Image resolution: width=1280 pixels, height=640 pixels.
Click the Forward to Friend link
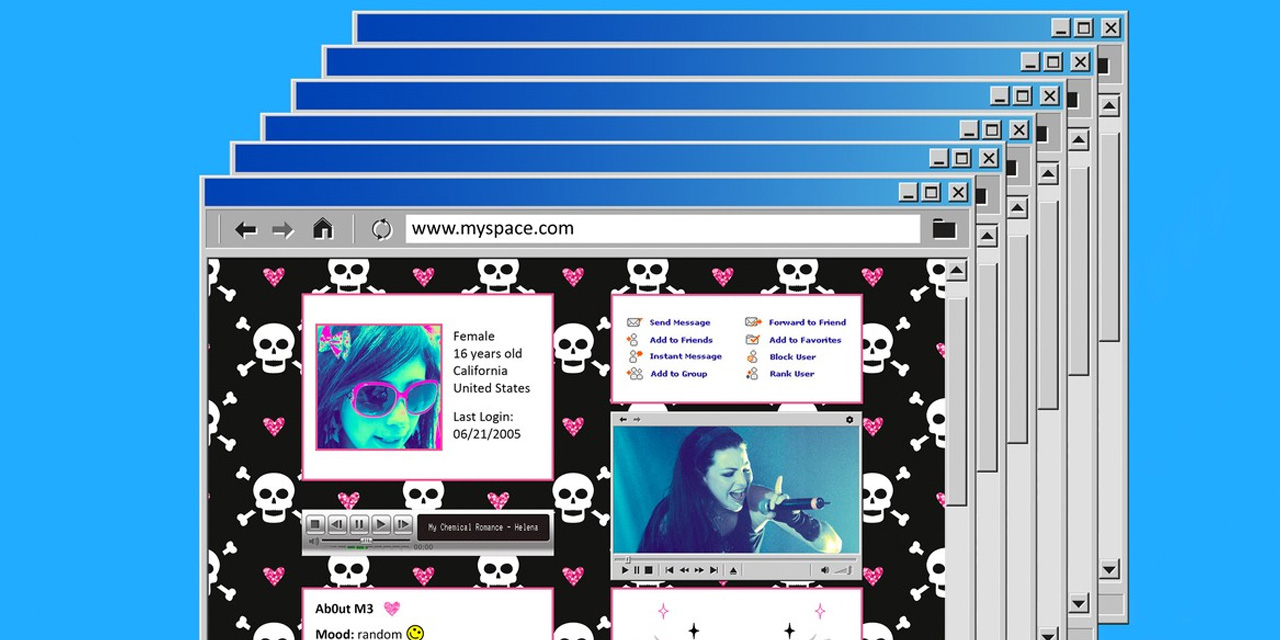[x=807, y=323]
